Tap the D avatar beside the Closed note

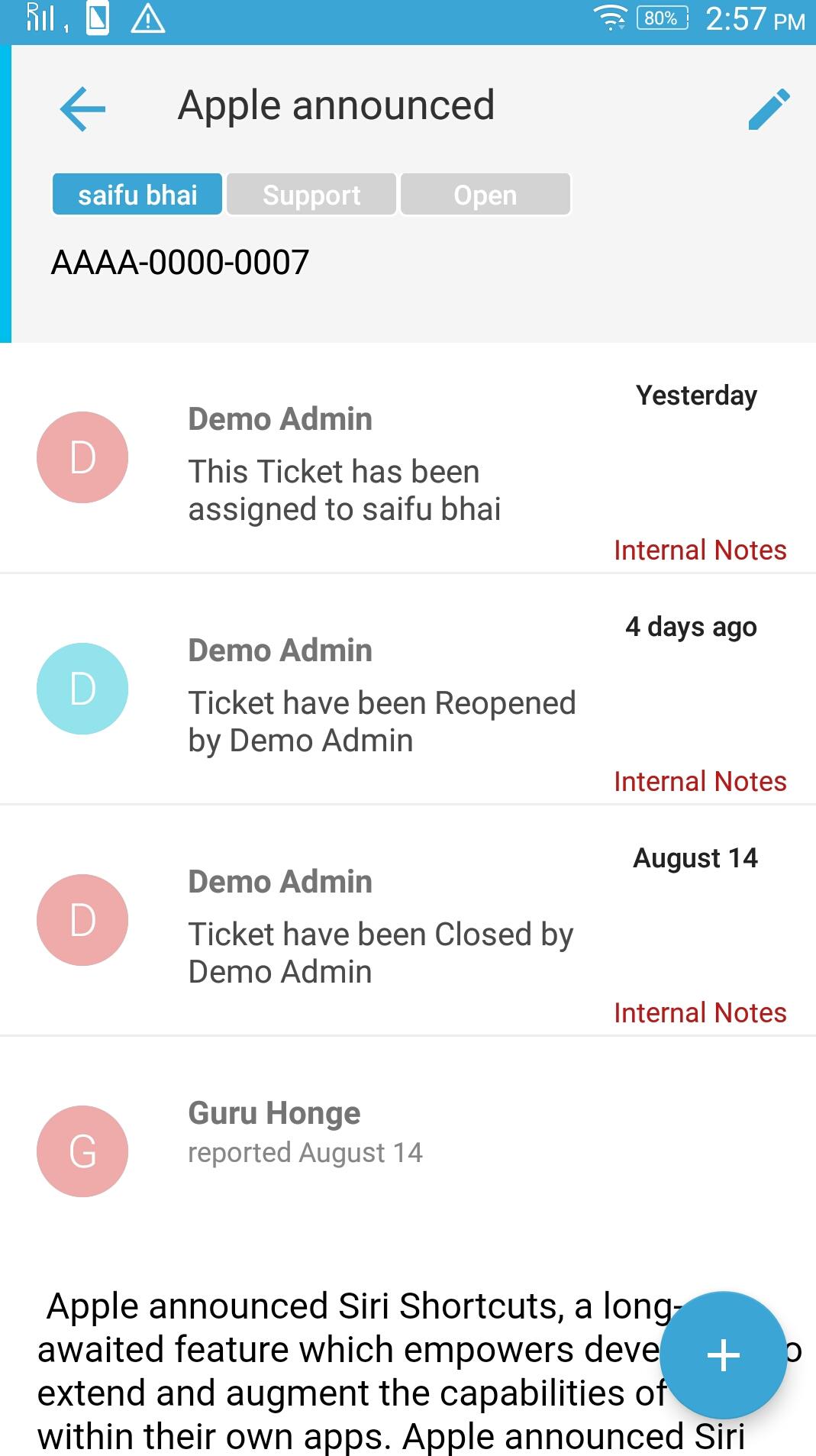click(82, 920)
